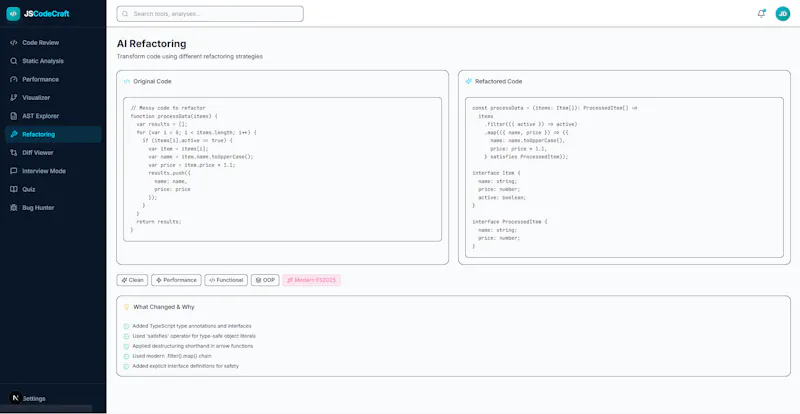Click the line return results; in original code
The height and width of the screenshot is (414, 800).
(159, 222)
